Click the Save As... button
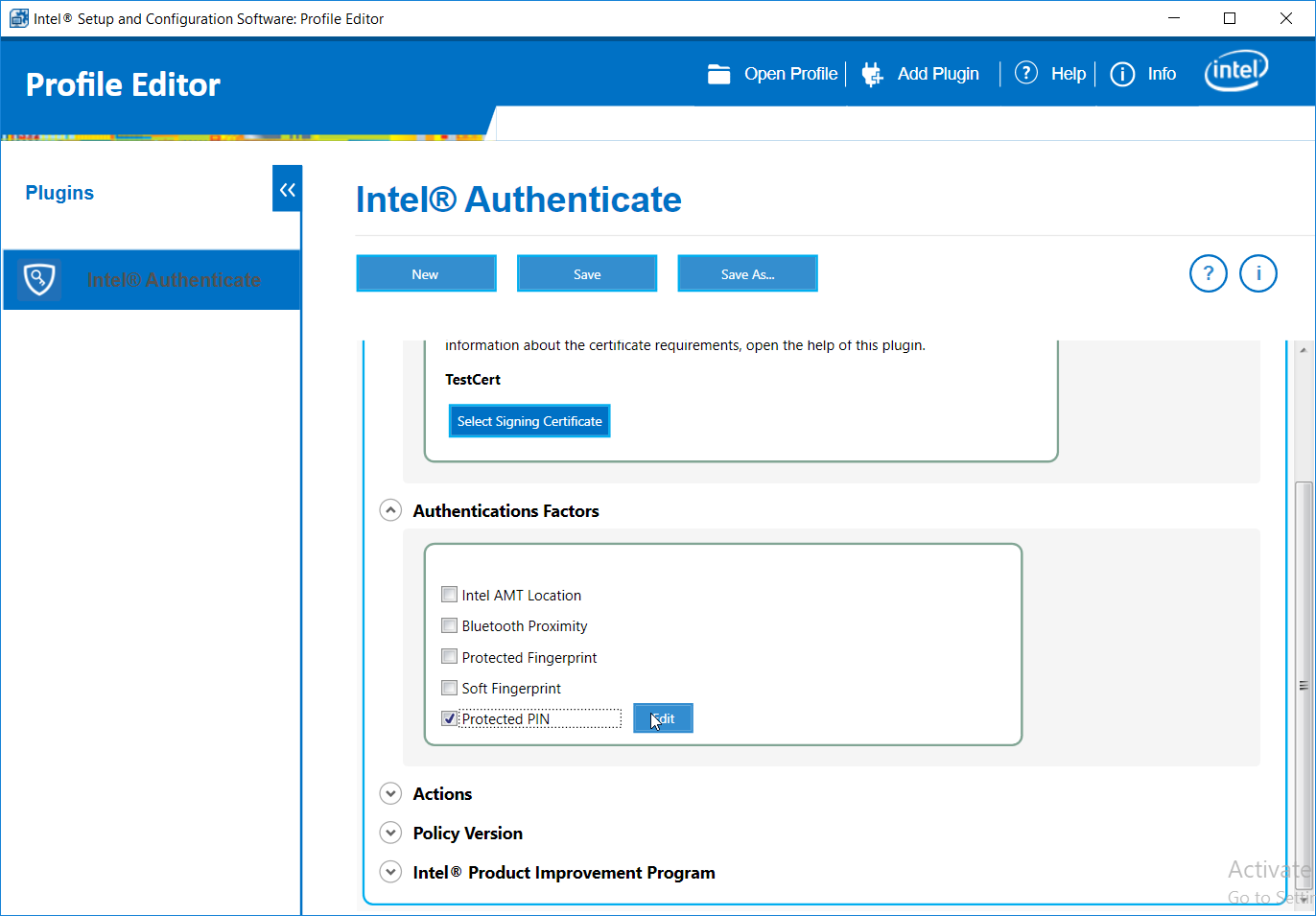 (747, 273)
